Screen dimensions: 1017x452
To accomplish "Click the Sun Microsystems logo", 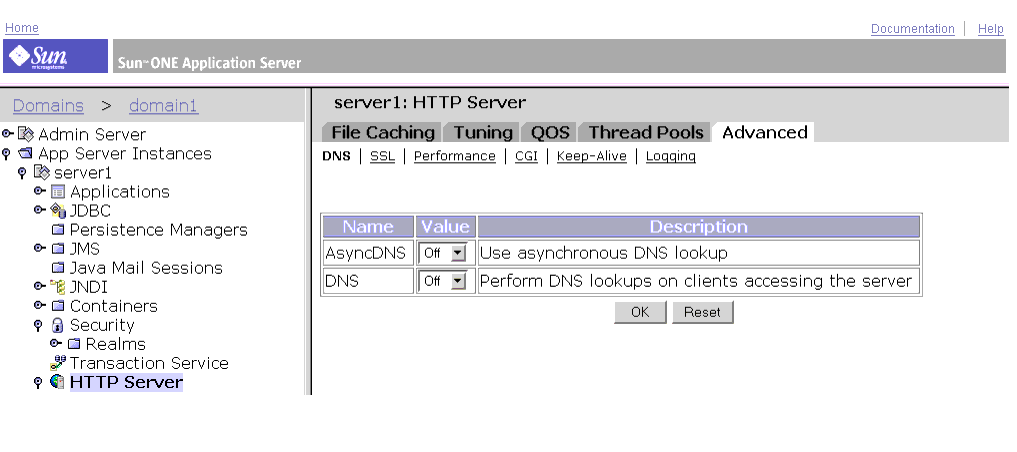I will pos(56,56).
